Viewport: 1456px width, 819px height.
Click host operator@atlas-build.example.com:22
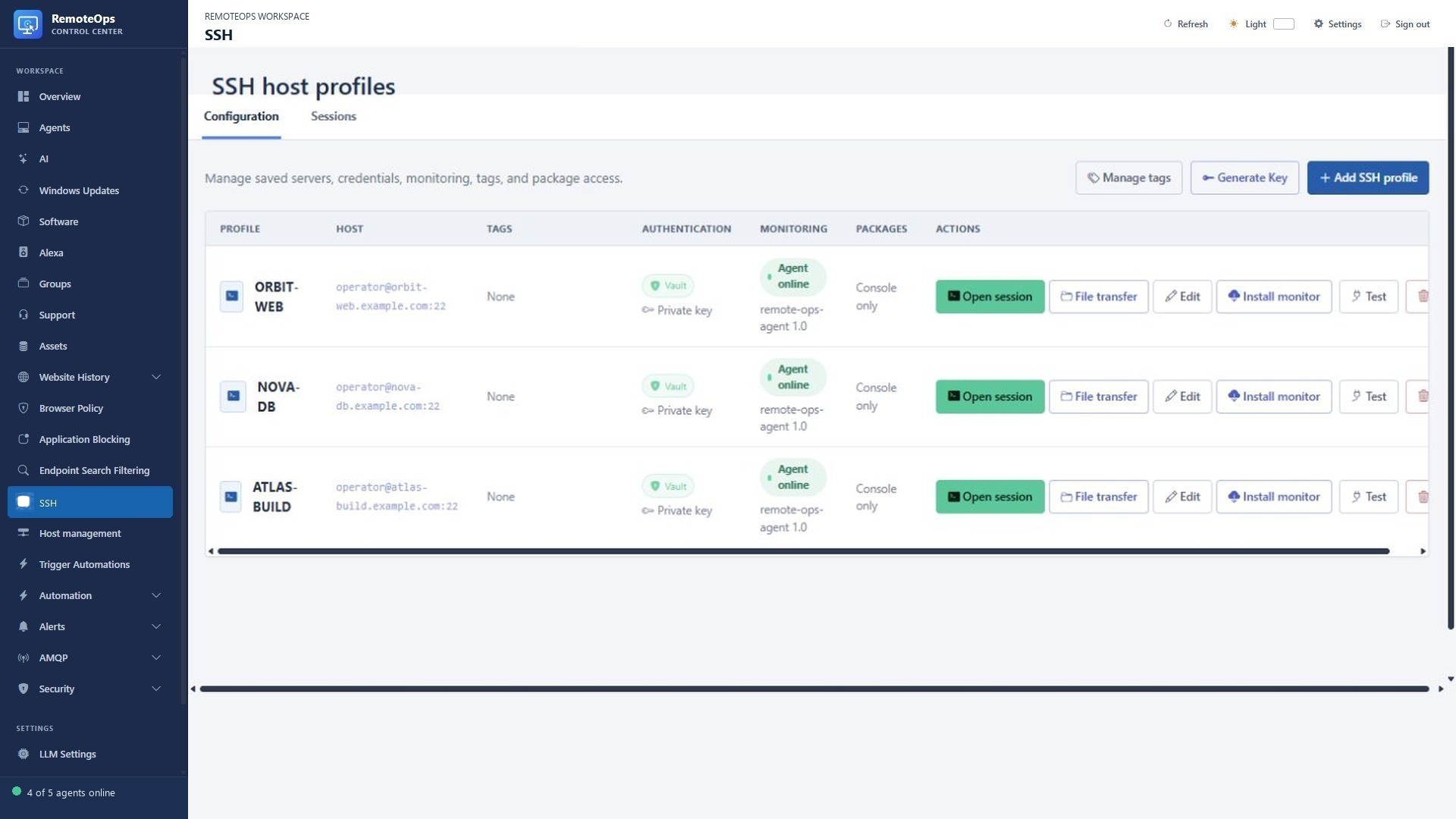(x=397, y=497)
